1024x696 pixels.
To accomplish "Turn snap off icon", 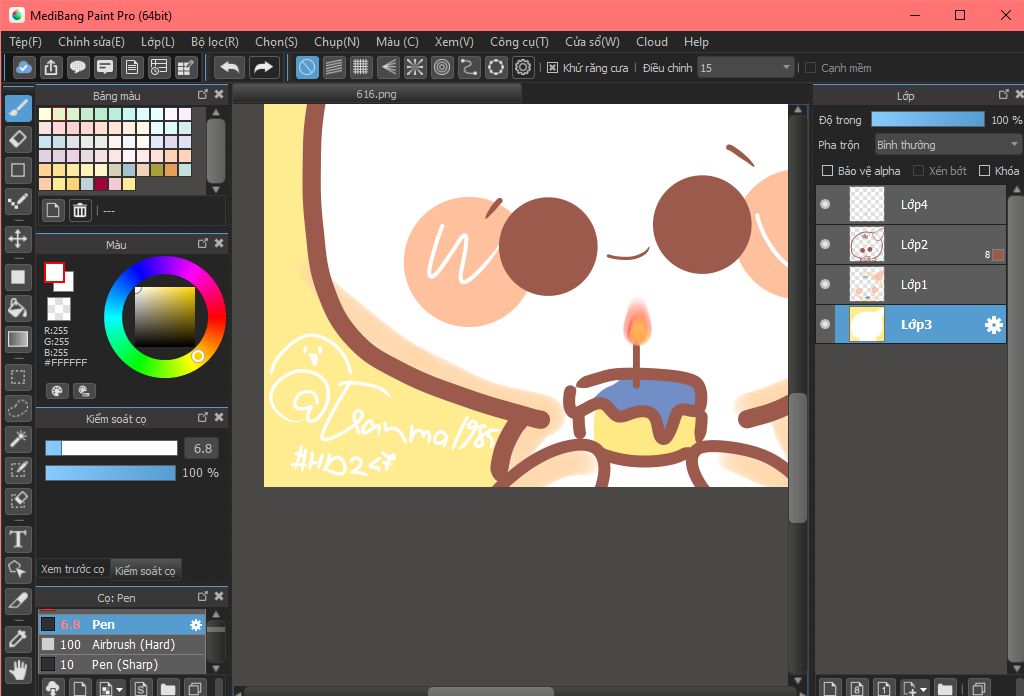I will [x=307, y=67].
